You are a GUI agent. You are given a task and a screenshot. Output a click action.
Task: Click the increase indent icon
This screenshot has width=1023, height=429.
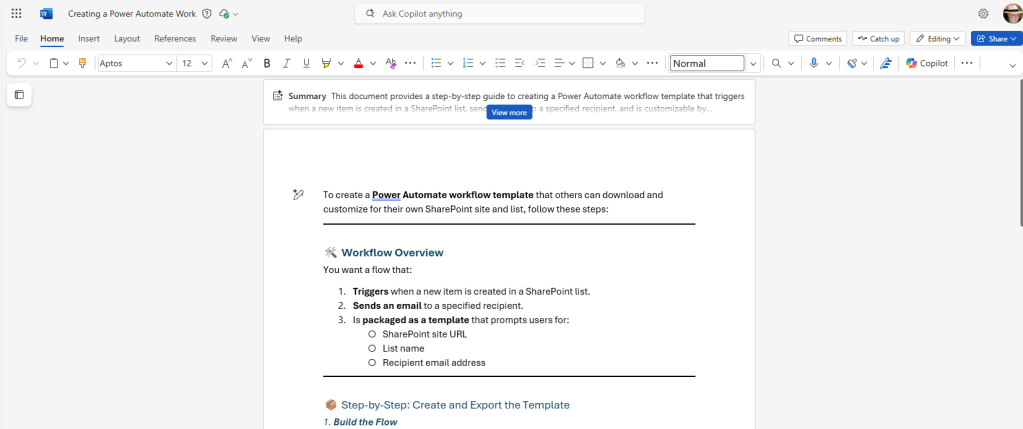[540, 63]
